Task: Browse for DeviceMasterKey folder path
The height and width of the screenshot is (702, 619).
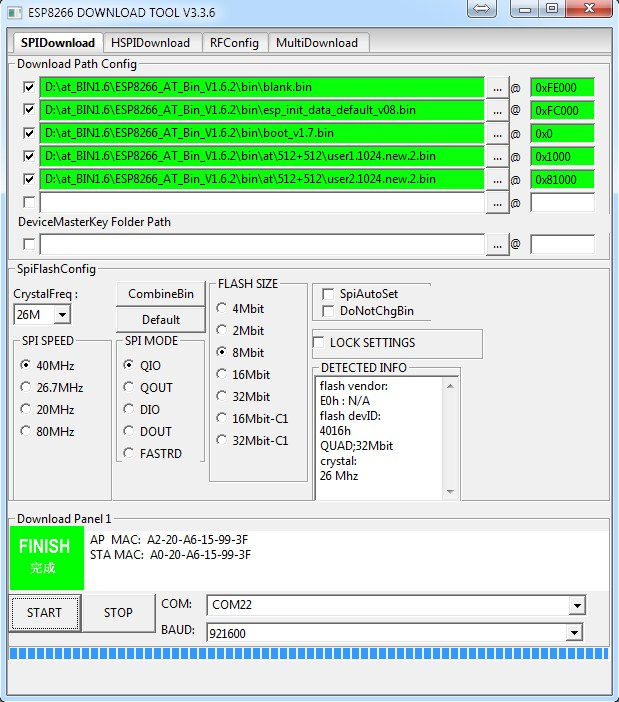Action: [497, 245]
